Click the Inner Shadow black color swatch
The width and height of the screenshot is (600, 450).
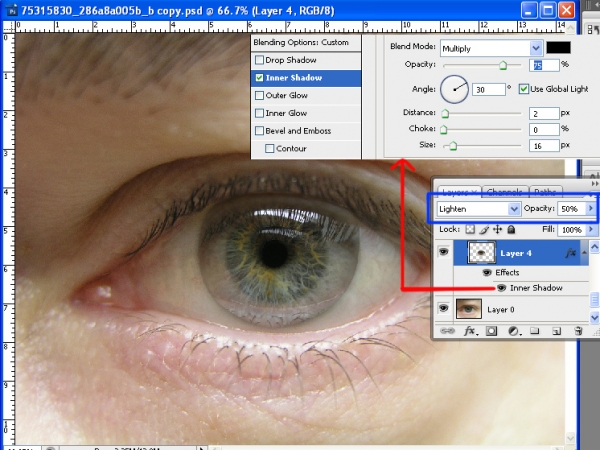coord(558,48)
